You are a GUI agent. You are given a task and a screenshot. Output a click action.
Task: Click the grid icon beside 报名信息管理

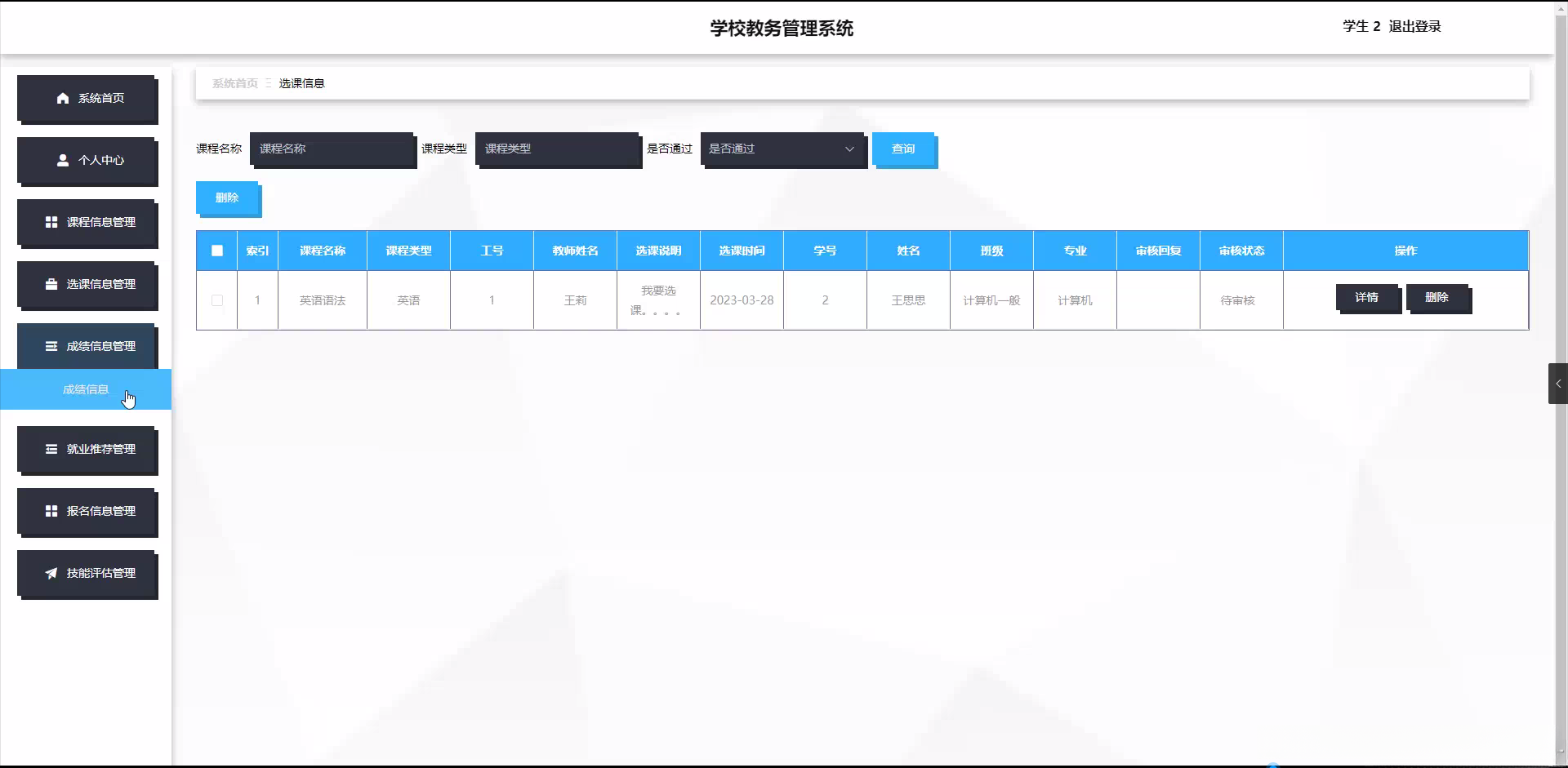[51, 511]
